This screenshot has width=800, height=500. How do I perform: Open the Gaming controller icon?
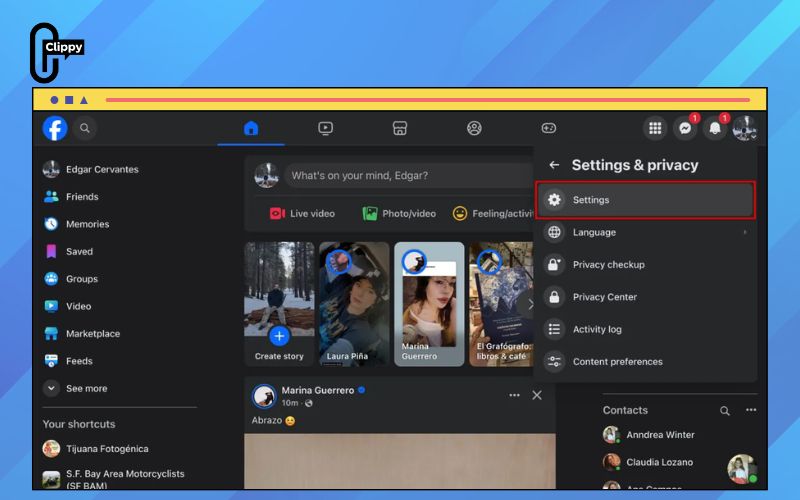[549, 128]
